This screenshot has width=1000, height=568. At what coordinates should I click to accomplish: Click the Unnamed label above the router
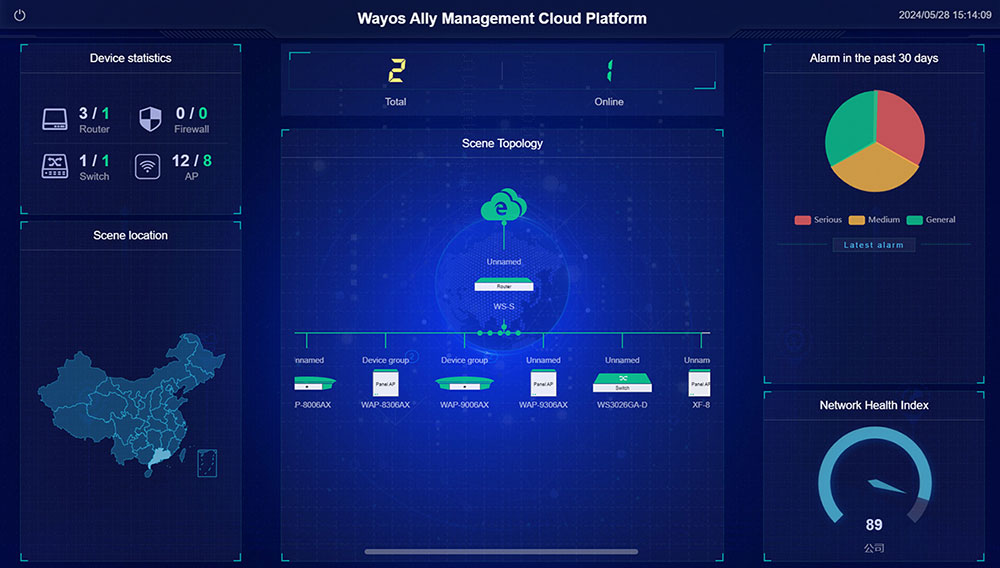[x=504, y=262]
